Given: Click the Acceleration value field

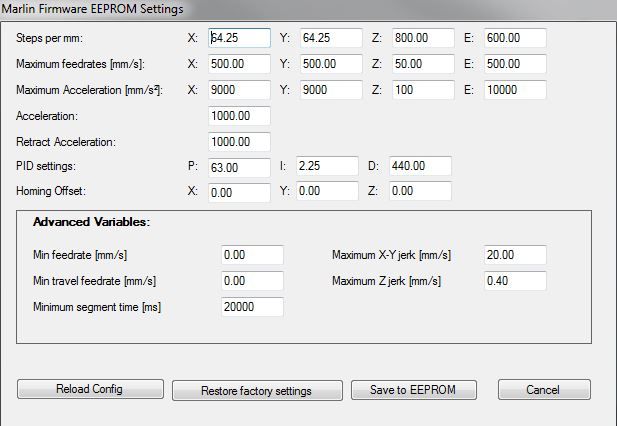Looking at the screenshot, I should [x=239, y=116].
